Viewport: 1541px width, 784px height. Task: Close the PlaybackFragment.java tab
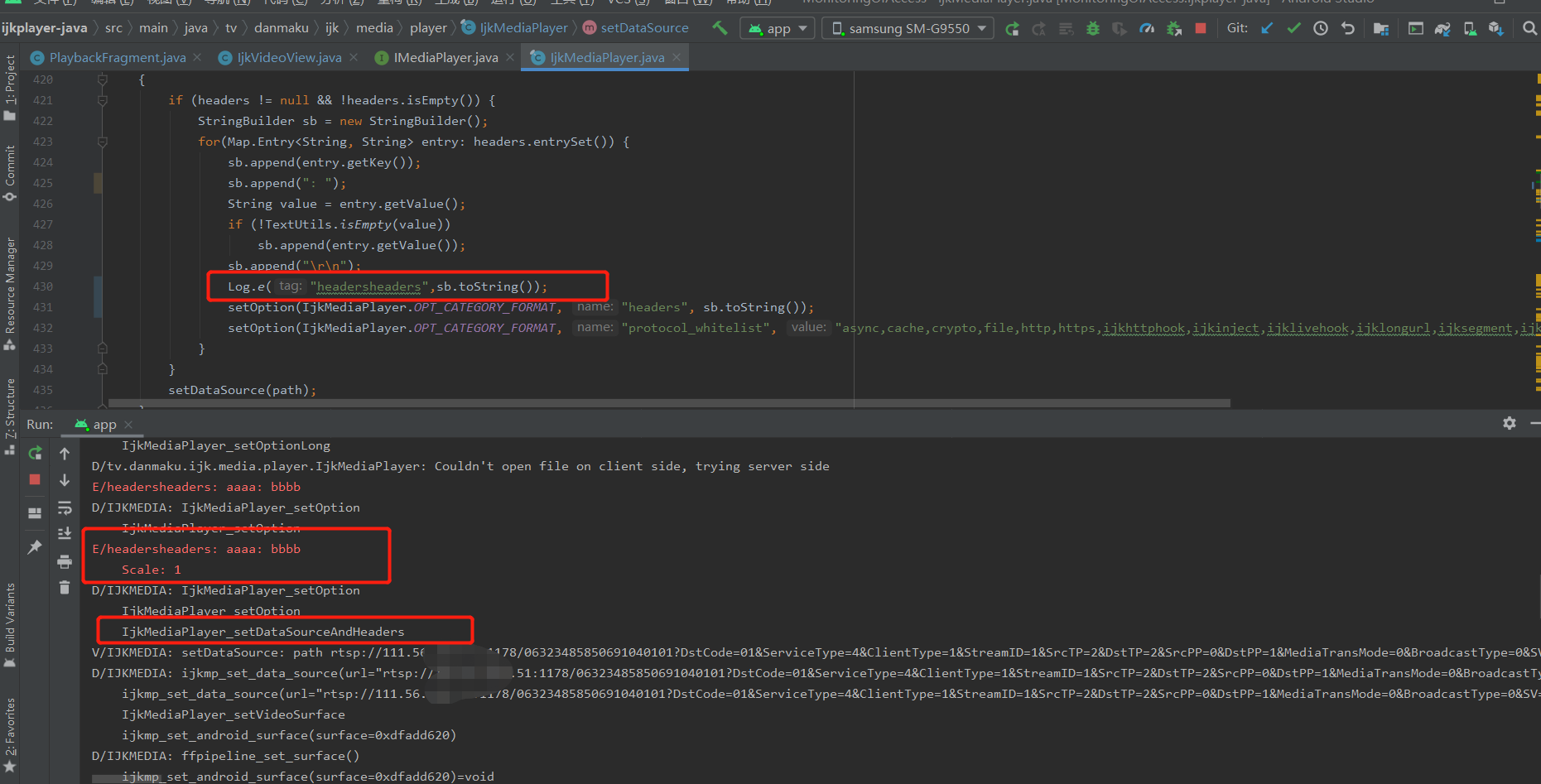click(197, 57)
